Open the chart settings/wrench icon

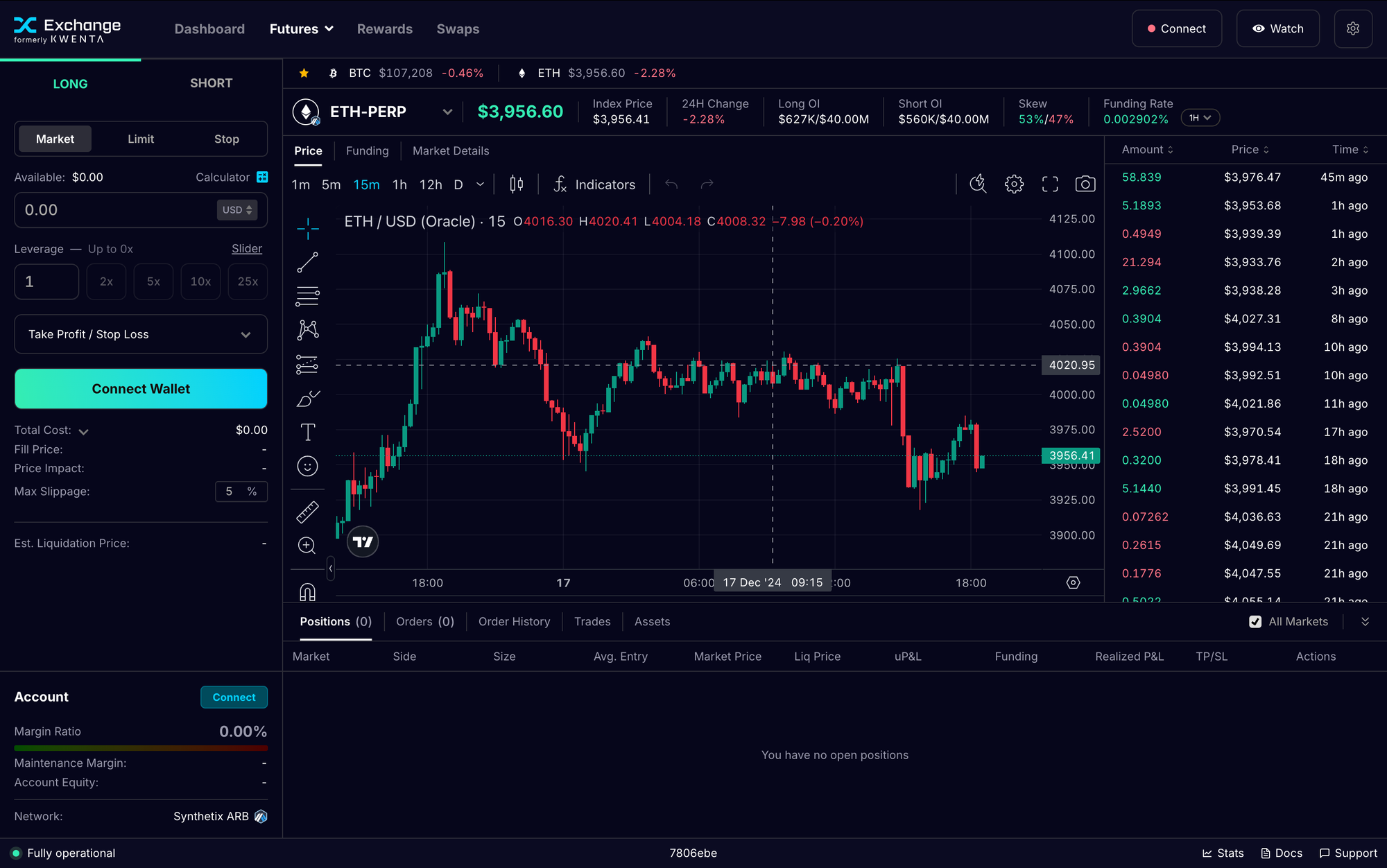click(x=1013, y=184)
